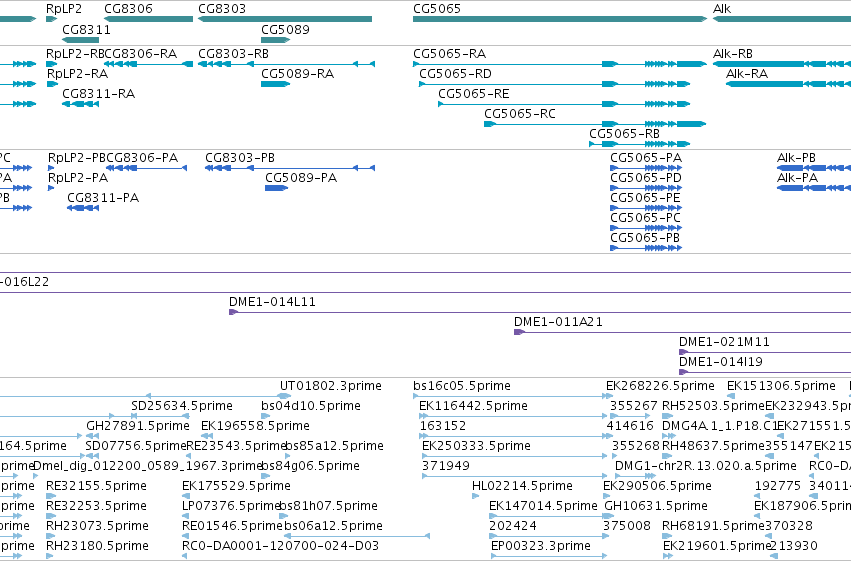Screen dimensions: 851x561
Task: Select the CG8311 gene label
Action: tap(86, 29)
